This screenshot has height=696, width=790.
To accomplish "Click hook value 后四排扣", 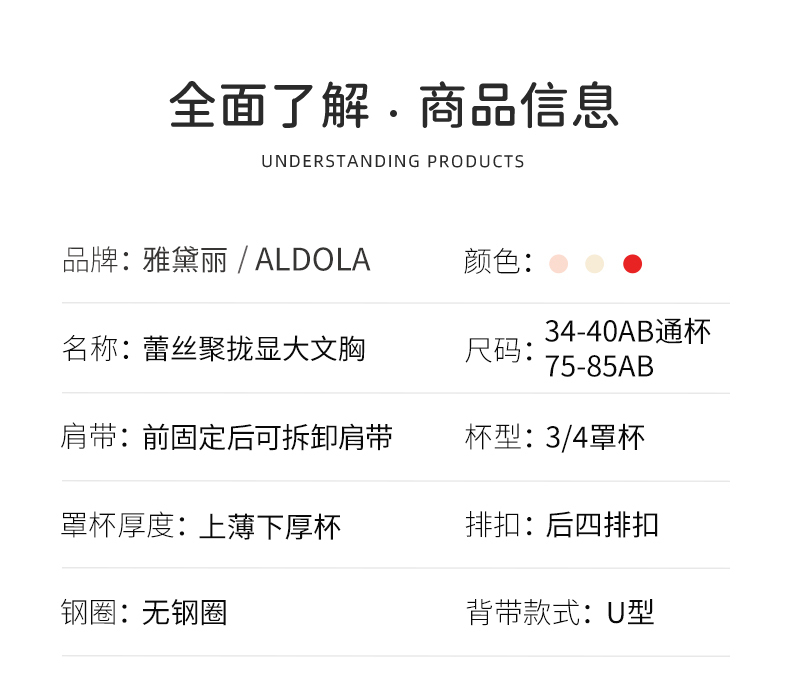I will [x=602, y=525].
